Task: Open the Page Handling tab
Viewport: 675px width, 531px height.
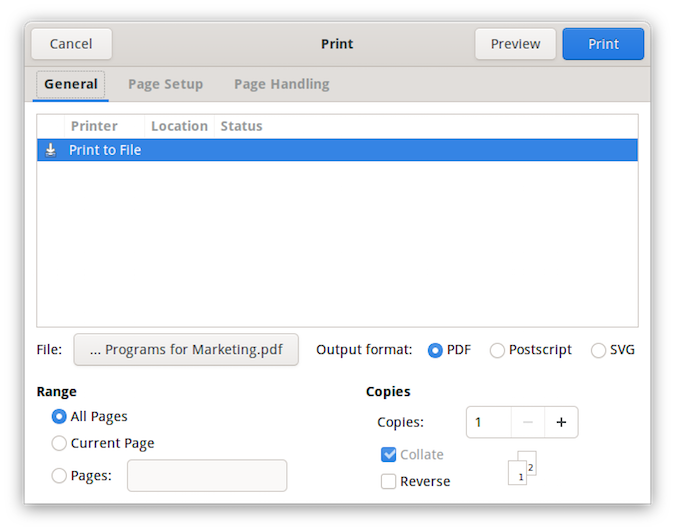Action: pyautogui.click(x=281, y=84)
